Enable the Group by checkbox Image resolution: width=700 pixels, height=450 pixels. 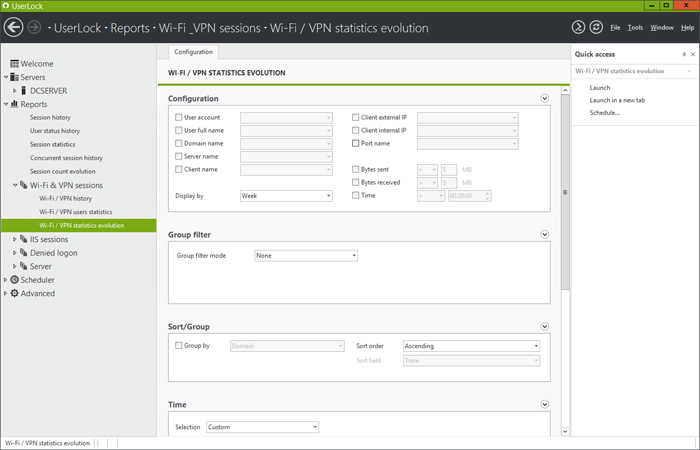179,346
